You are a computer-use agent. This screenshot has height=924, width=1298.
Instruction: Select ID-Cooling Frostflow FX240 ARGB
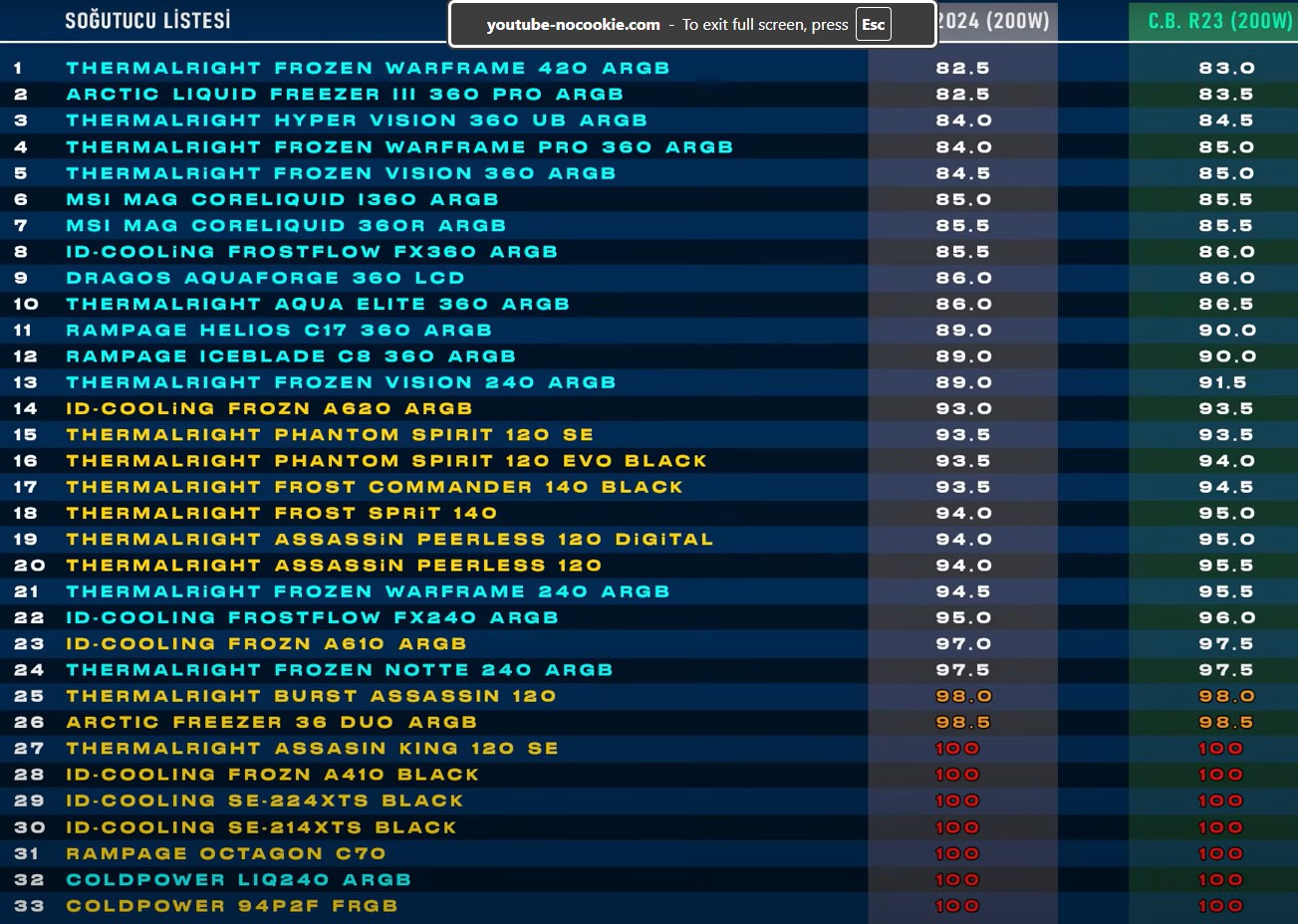pyautogui.click(x=312, y=617)
